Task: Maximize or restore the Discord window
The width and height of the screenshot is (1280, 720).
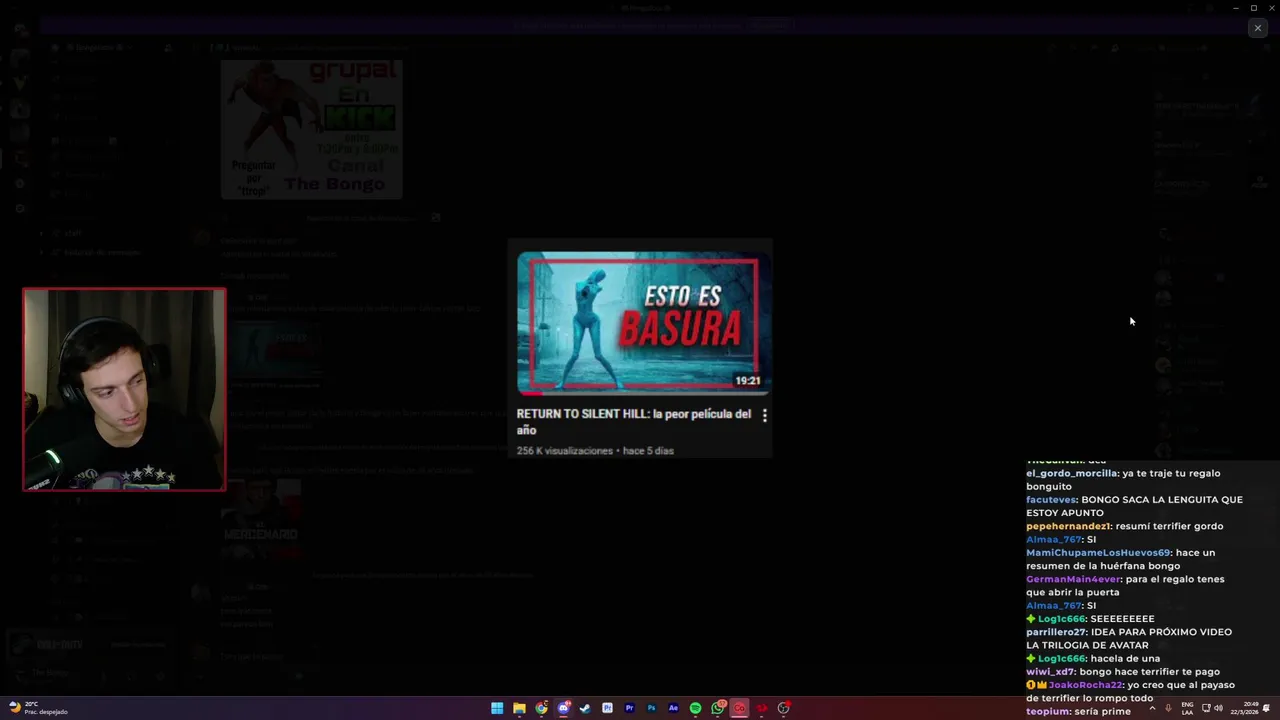Action: tap(1254, 8)
